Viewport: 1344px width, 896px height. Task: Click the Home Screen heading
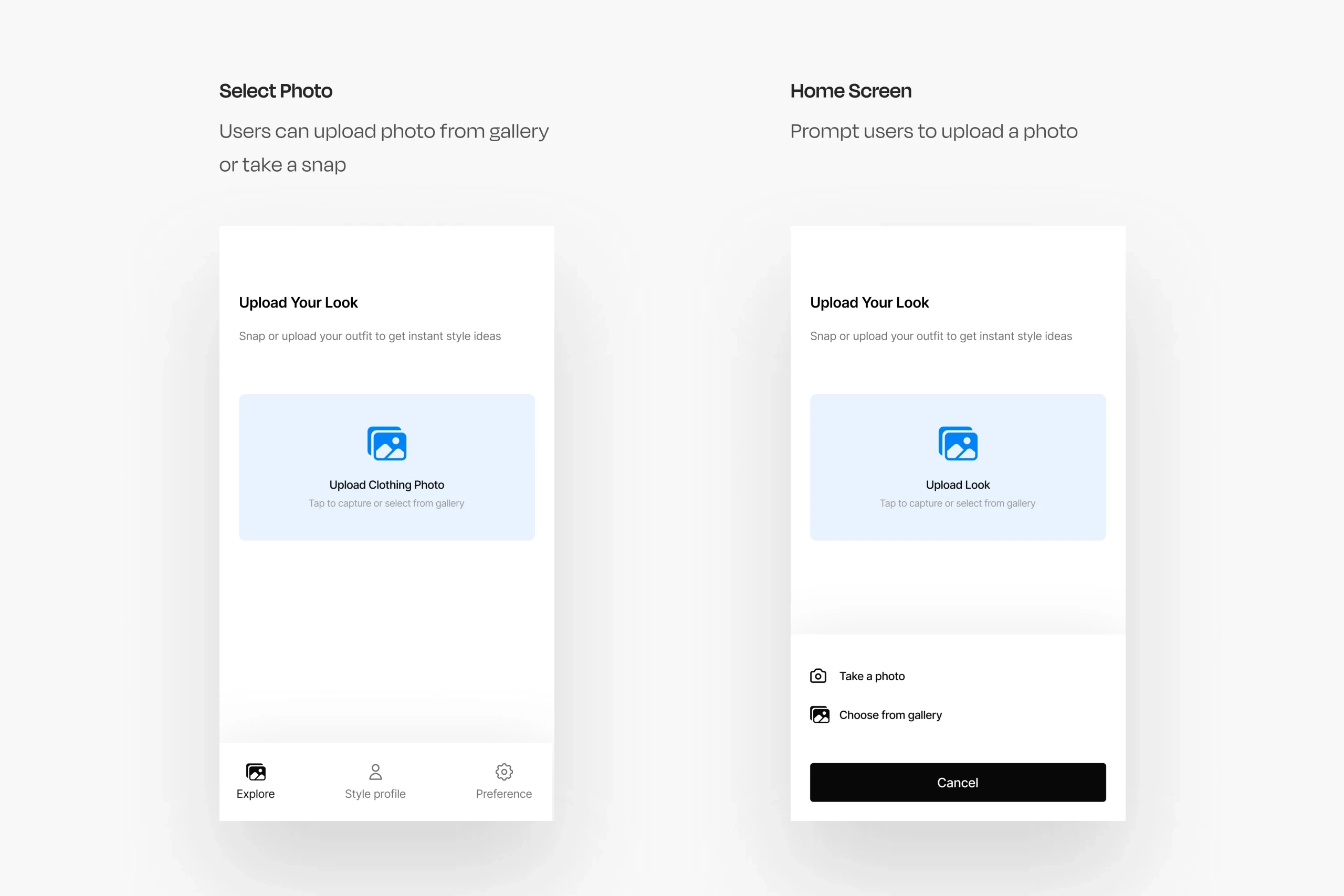[x=851, y=91]
